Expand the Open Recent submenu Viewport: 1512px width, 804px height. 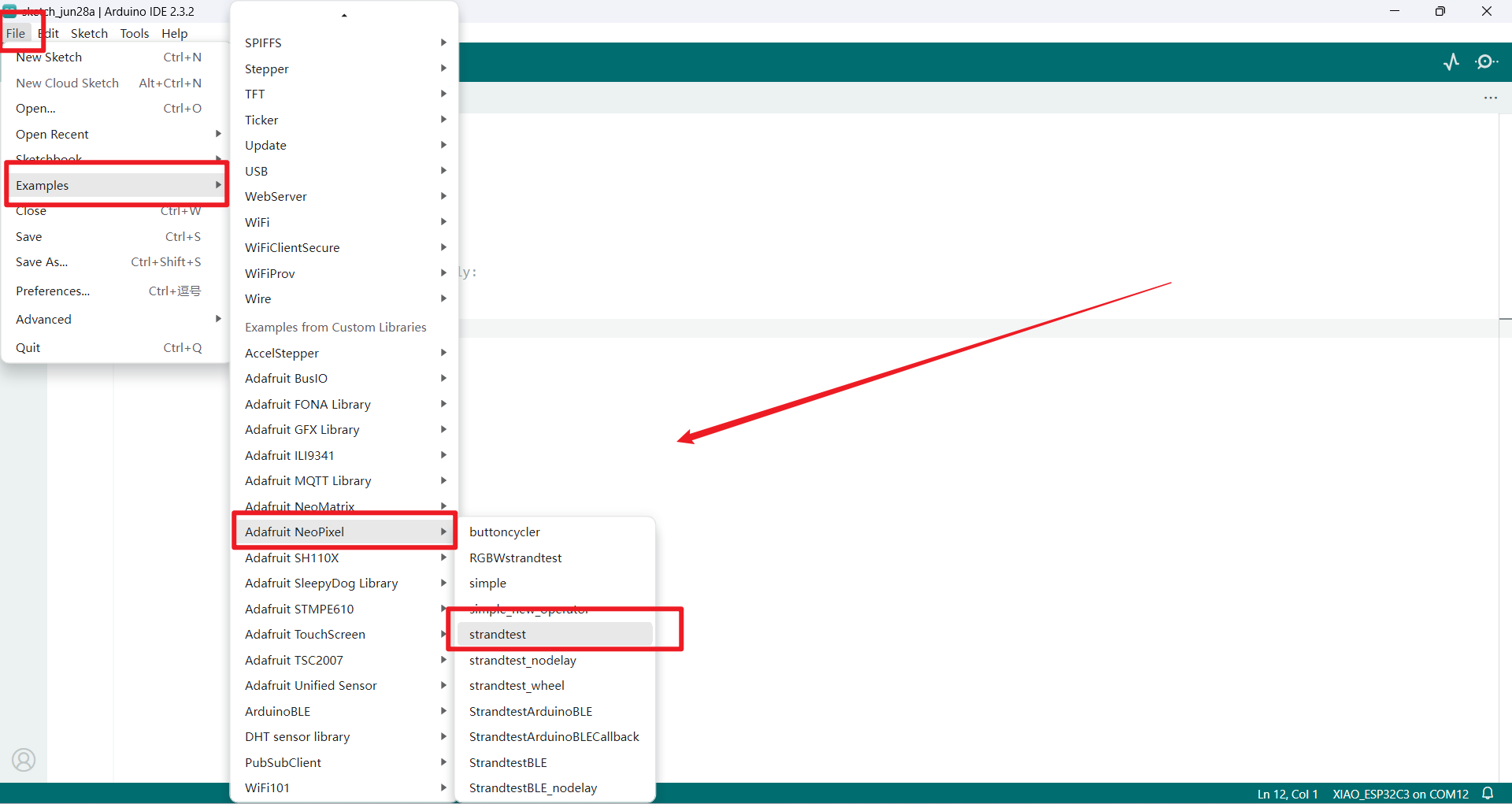[x=115, y=134]
